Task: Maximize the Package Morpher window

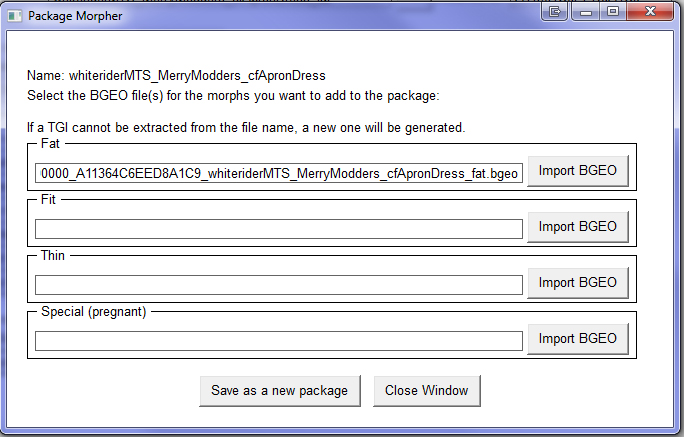Action: point(612,11)
